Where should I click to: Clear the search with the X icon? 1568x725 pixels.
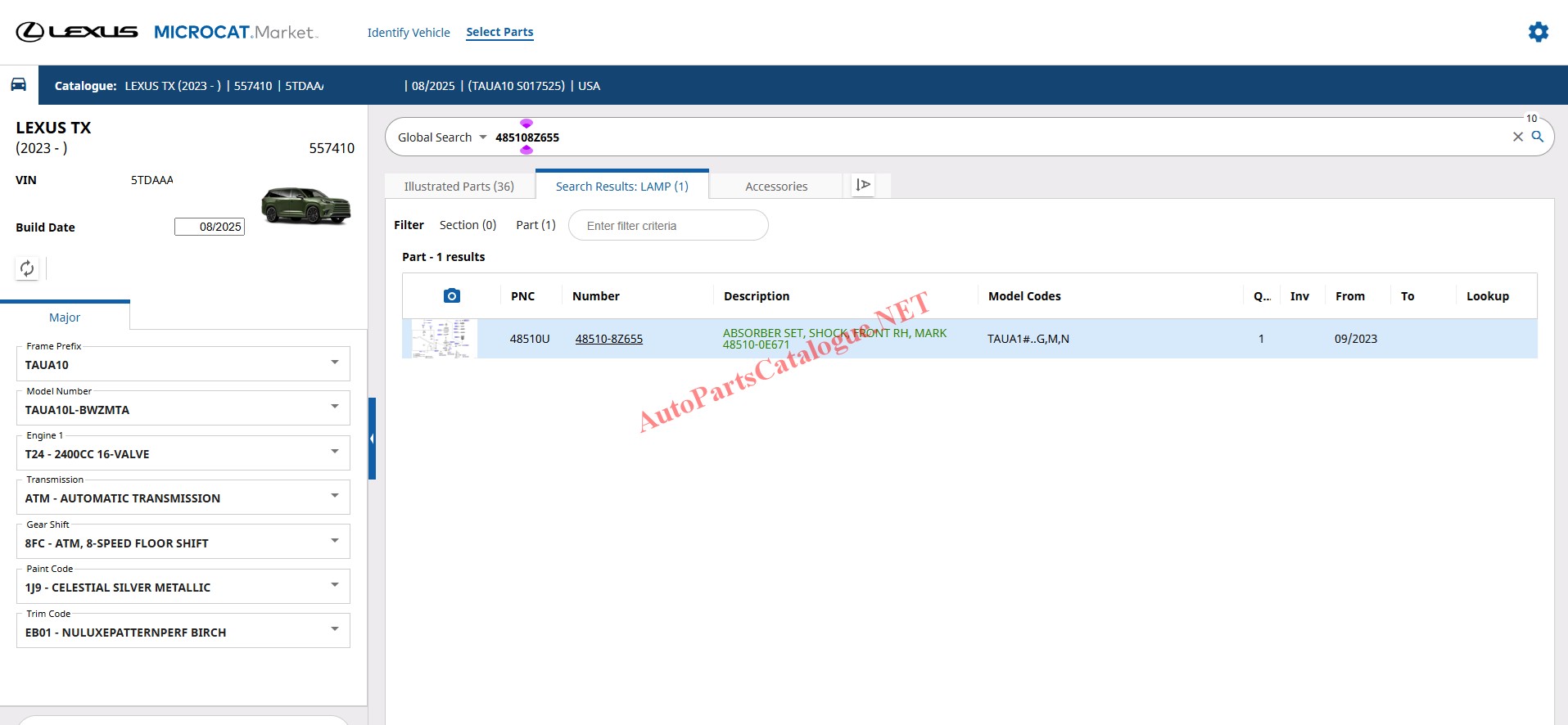pyautogui.click(x=1517, y=137)
